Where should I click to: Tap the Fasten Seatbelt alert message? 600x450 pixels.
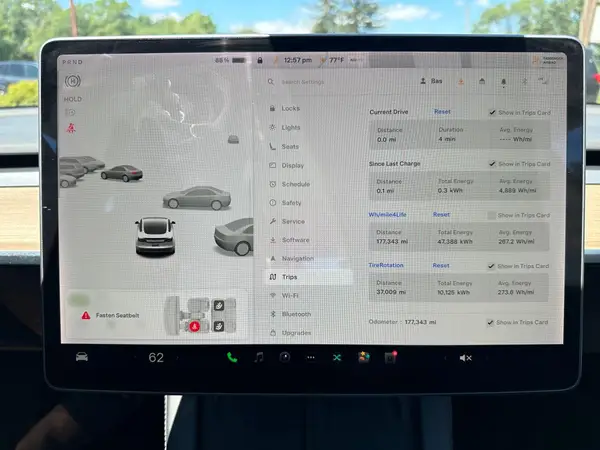[x=117, y=315]
